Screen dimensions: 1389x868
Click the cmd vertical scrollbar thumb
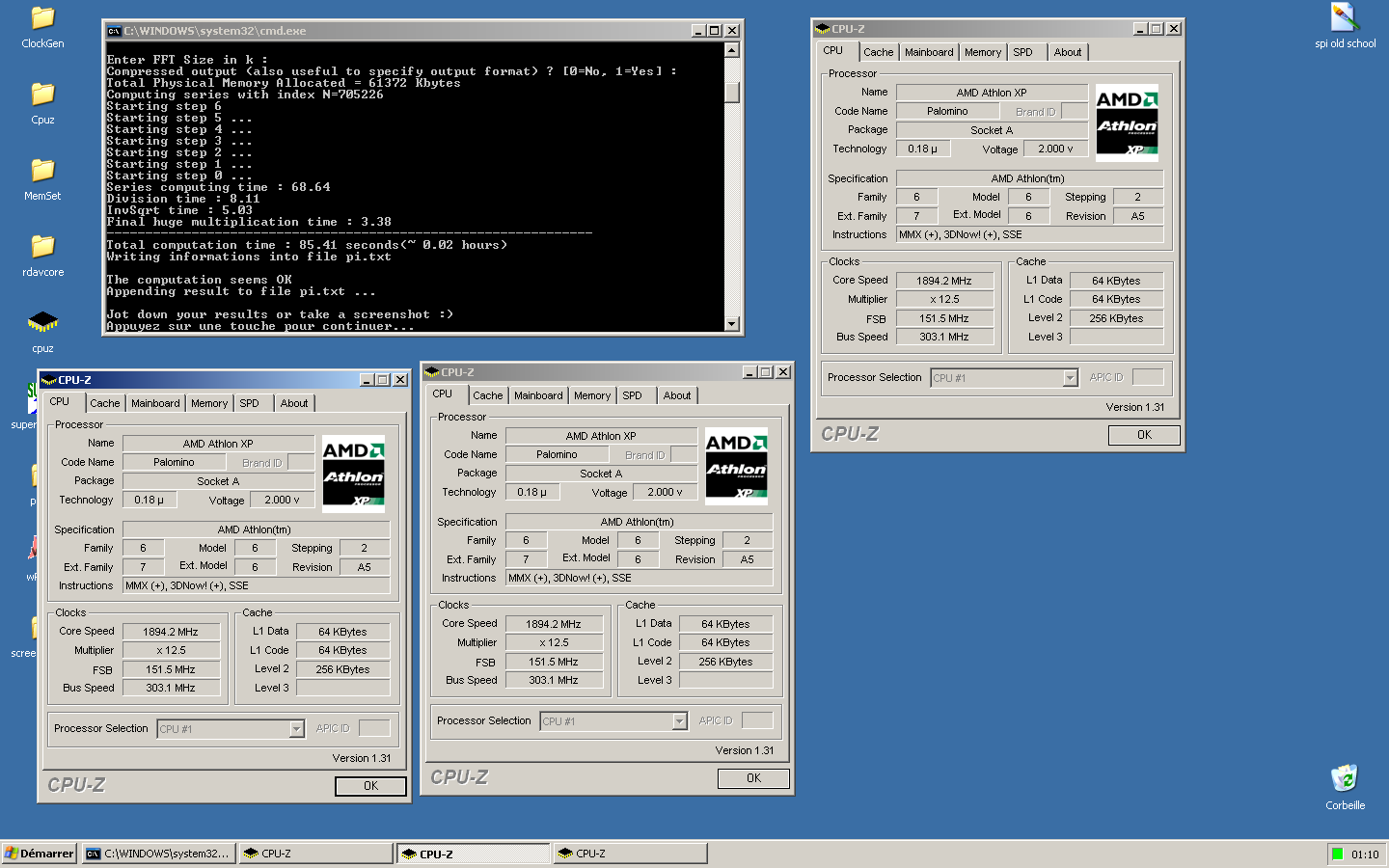732,93
